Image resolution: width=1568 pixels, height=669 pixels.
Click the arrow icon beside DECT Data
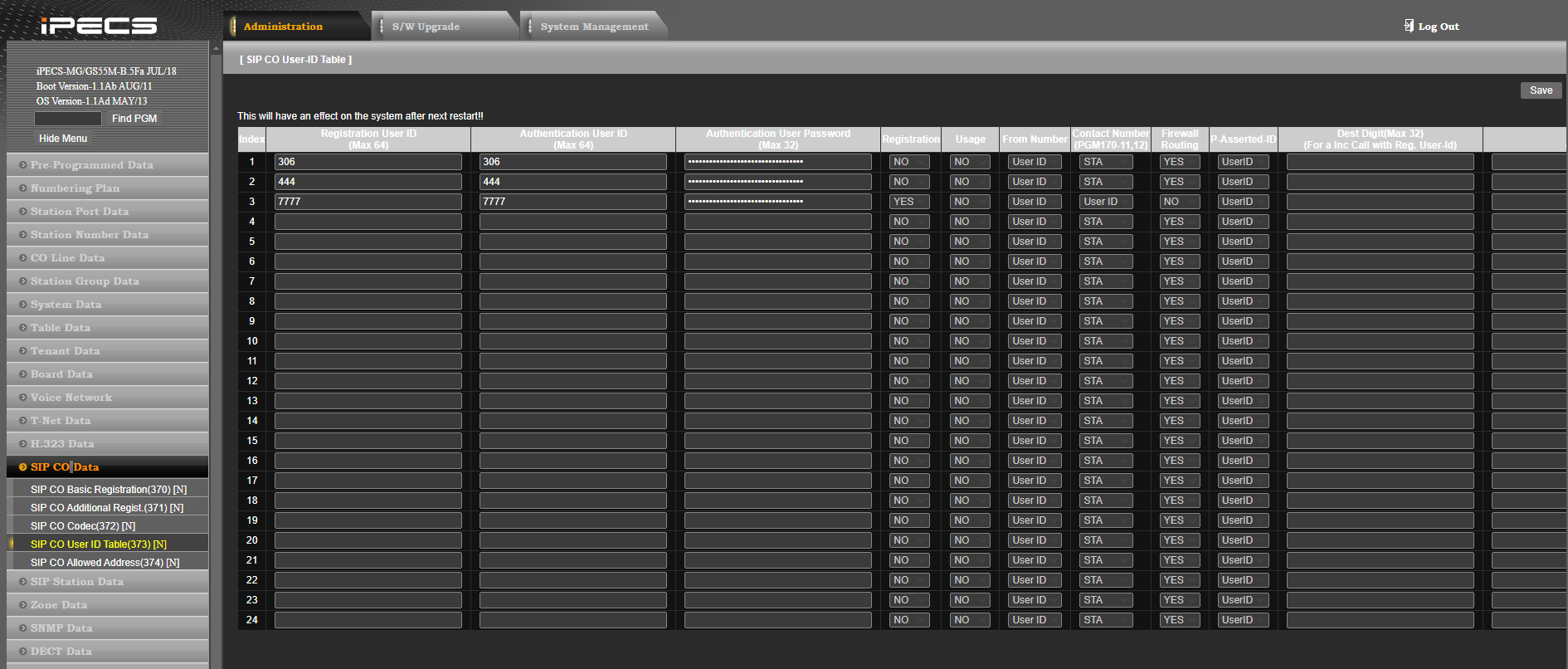click(x=23, y=652)
